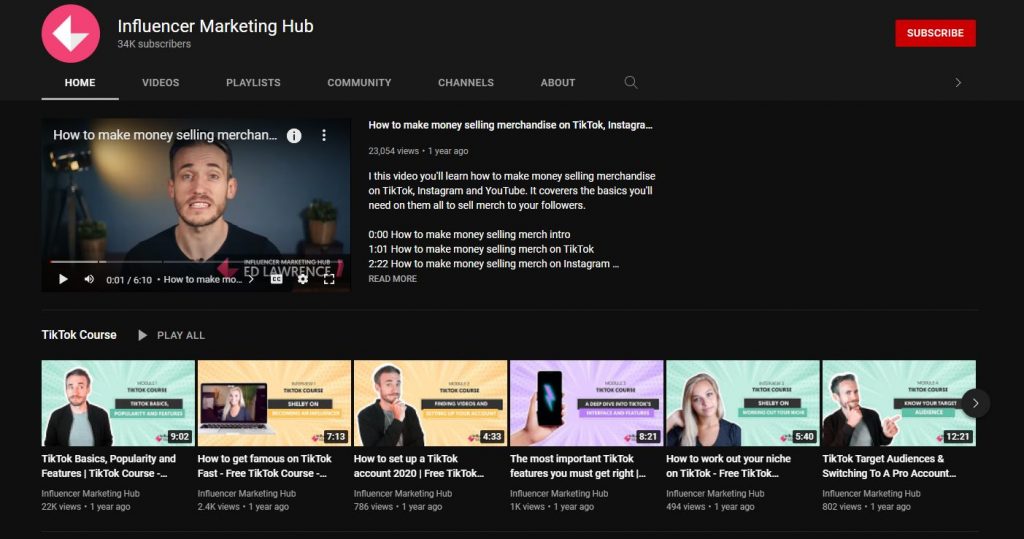This screenshot has width=1024, height=539.
Task: Click channel name under TikTok Basics video
Action: pyautogui.click(x=90, y=493)
